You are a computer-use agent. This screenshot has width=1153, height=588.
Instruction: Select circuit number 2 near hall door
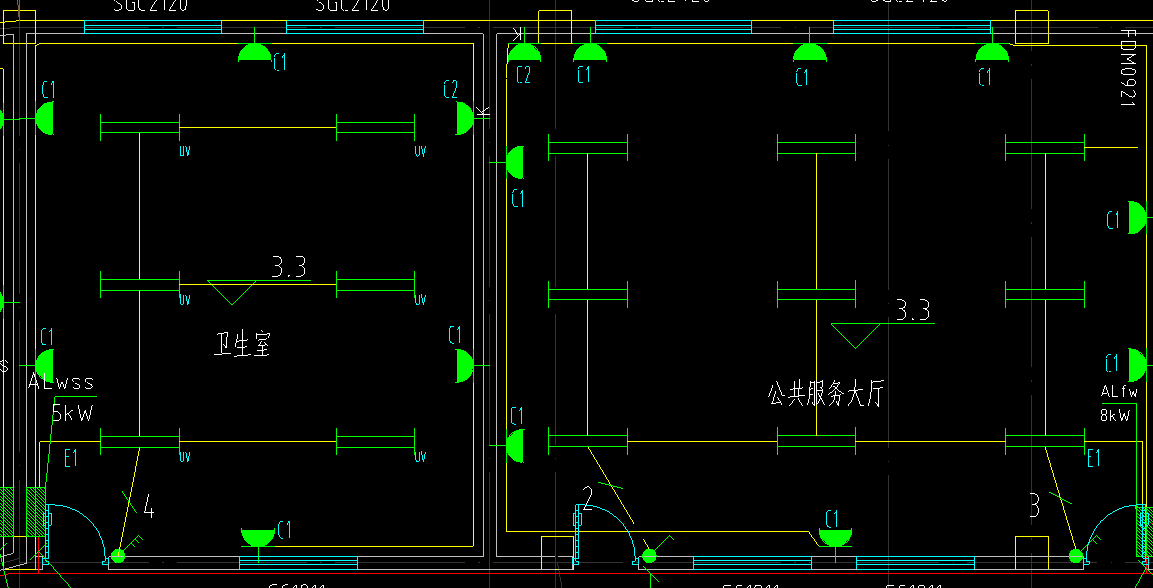pyautogui.click(x=588, y=498)
